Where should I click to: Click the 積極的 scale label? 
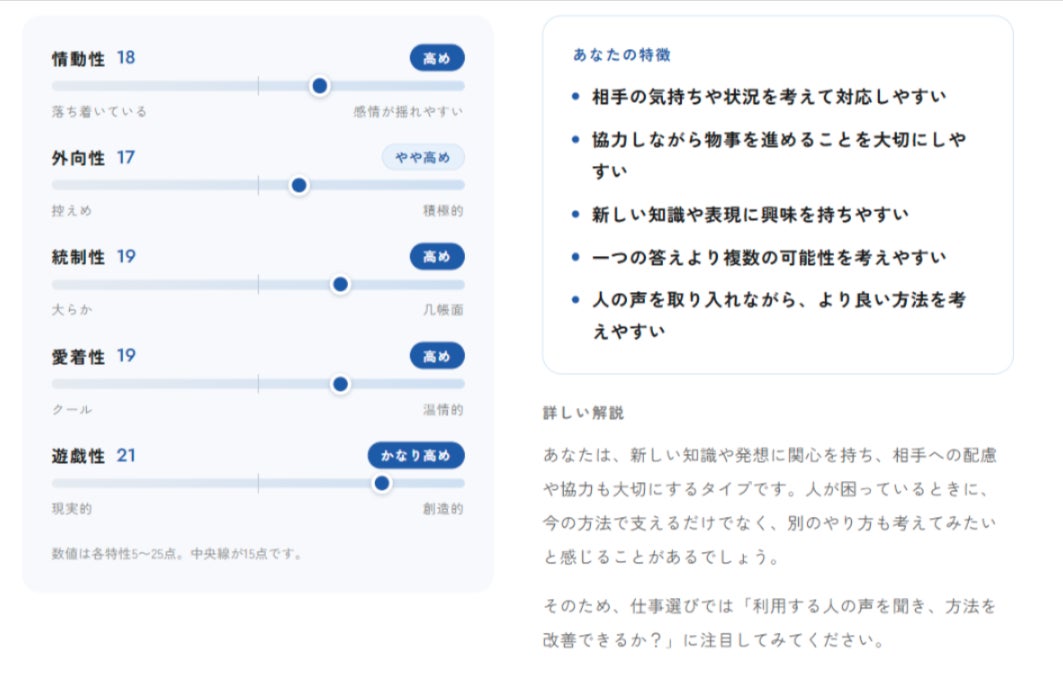tap(443, 210)
